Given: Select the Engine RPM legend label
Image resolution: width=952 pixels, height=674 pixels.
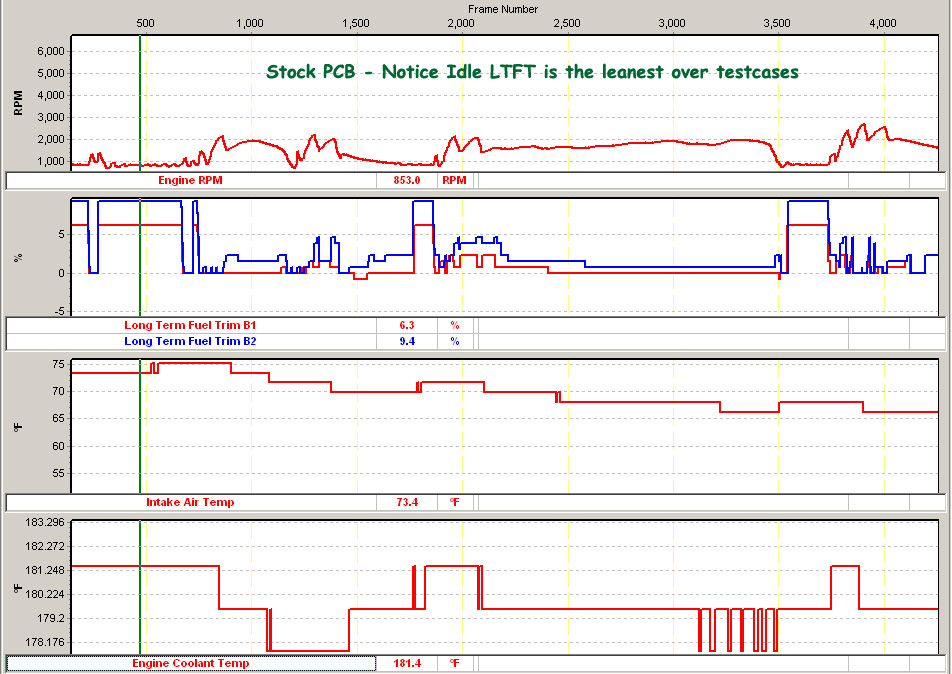Looking at the screenshot, I should pos(191,181).
